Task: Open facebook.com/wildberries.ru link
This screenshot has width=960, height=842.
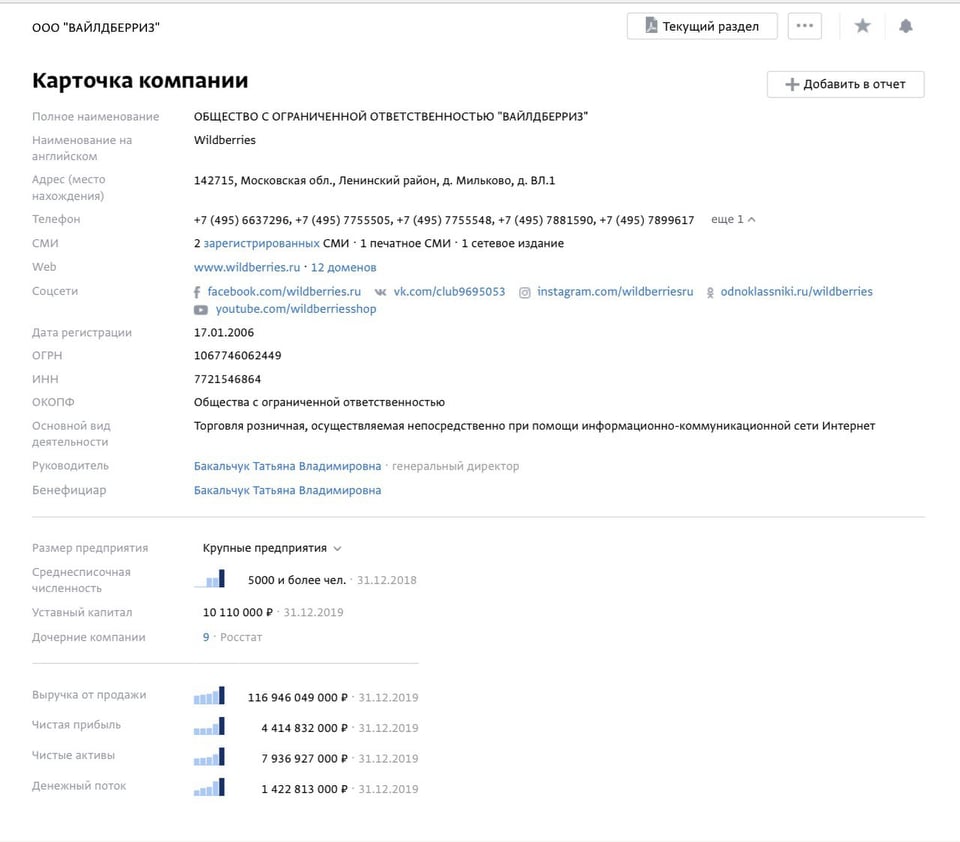Action: click(283, 291)
